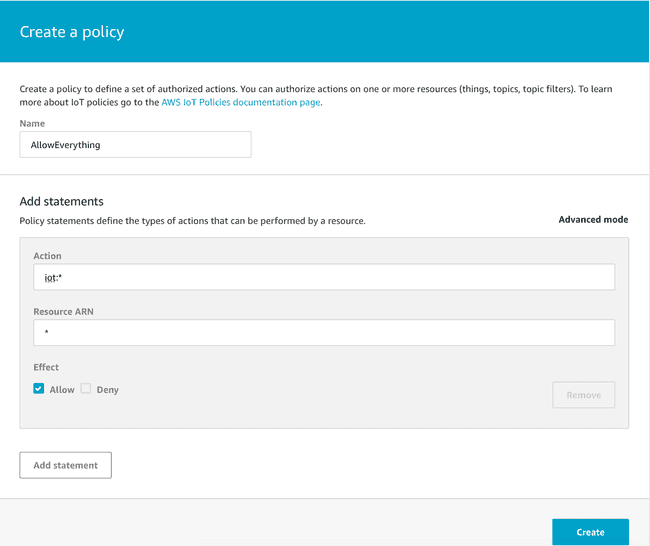This screenshot has height=546, width=650.
Task: Select the "Add statements" section heading
Action: tap(62, 201)
